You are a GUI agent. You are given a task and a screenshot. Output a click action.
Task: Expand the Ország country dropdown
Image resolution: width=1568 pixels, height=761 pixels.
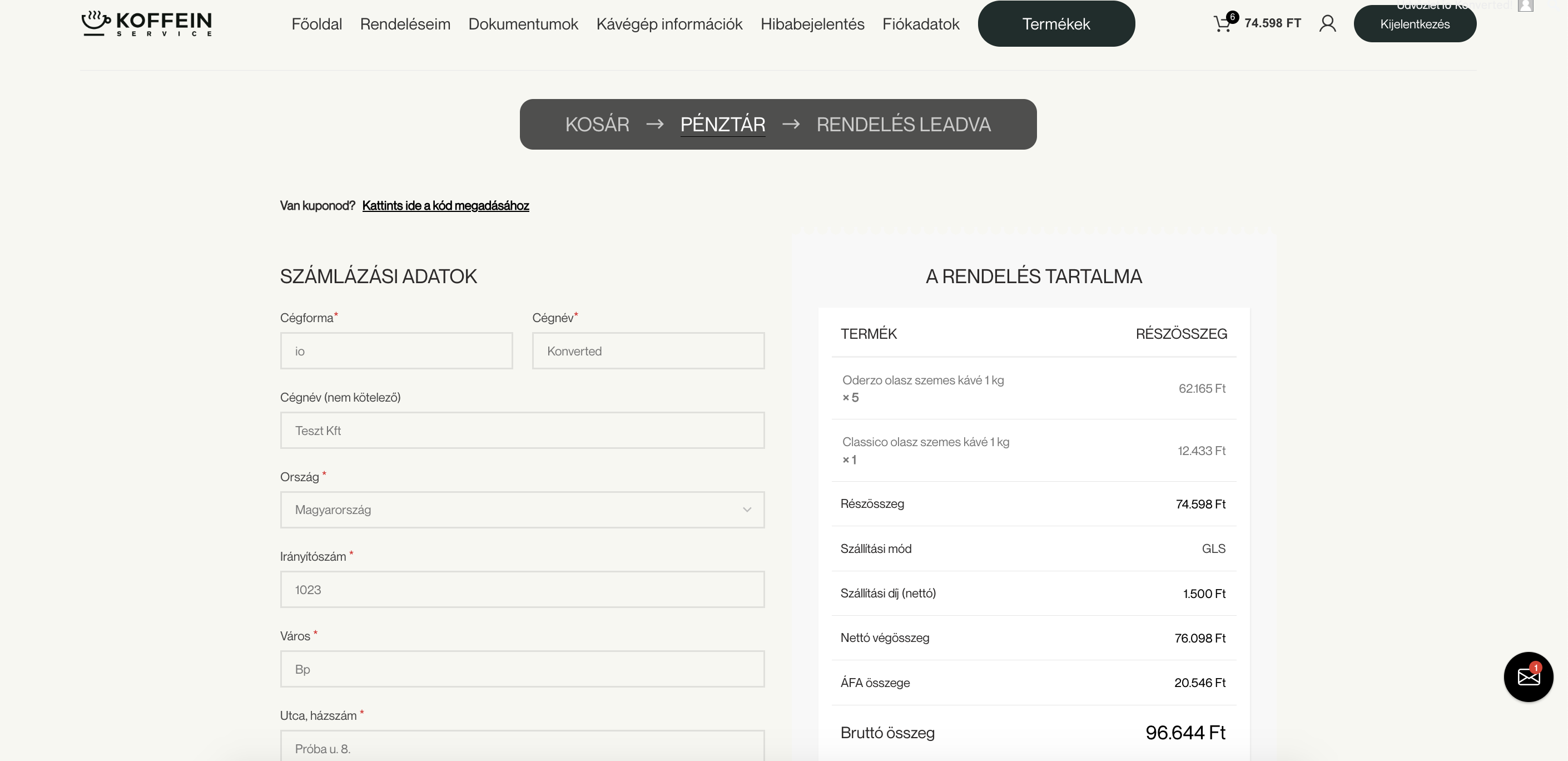522,510
